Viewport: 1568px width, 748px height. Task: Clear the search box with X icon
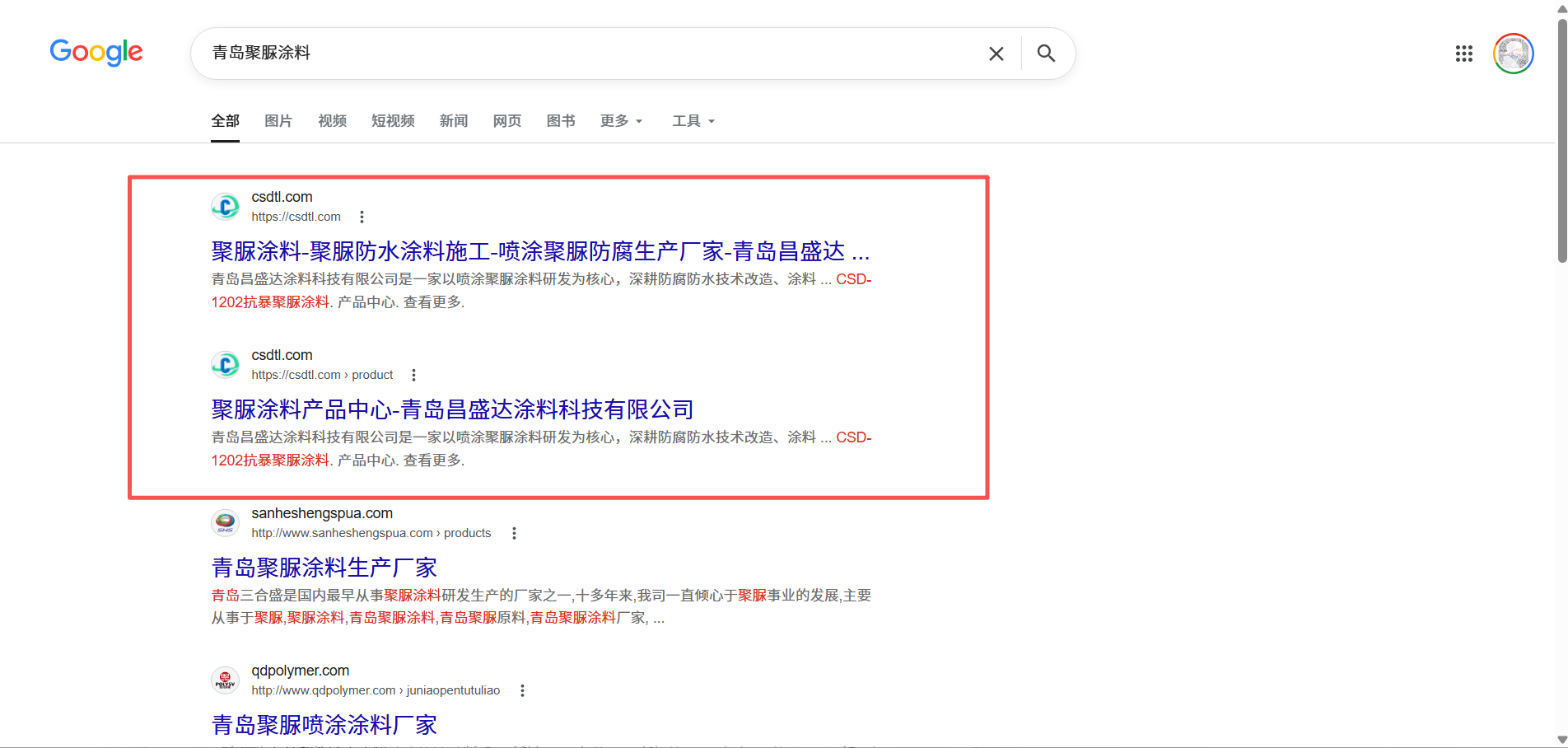[x=996, y=54]
